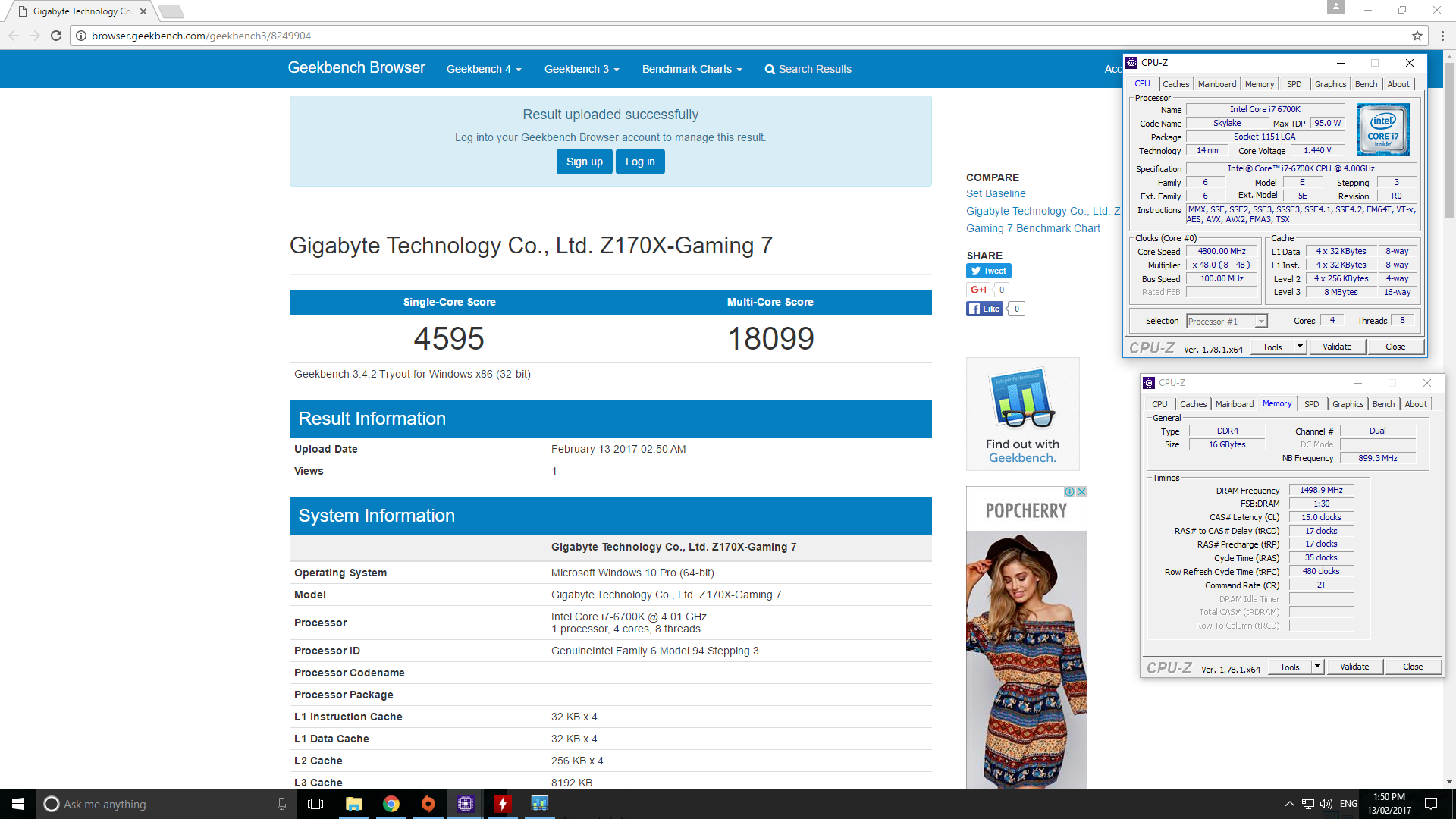Share the result with the Tweet button

(x=988, y=271)
